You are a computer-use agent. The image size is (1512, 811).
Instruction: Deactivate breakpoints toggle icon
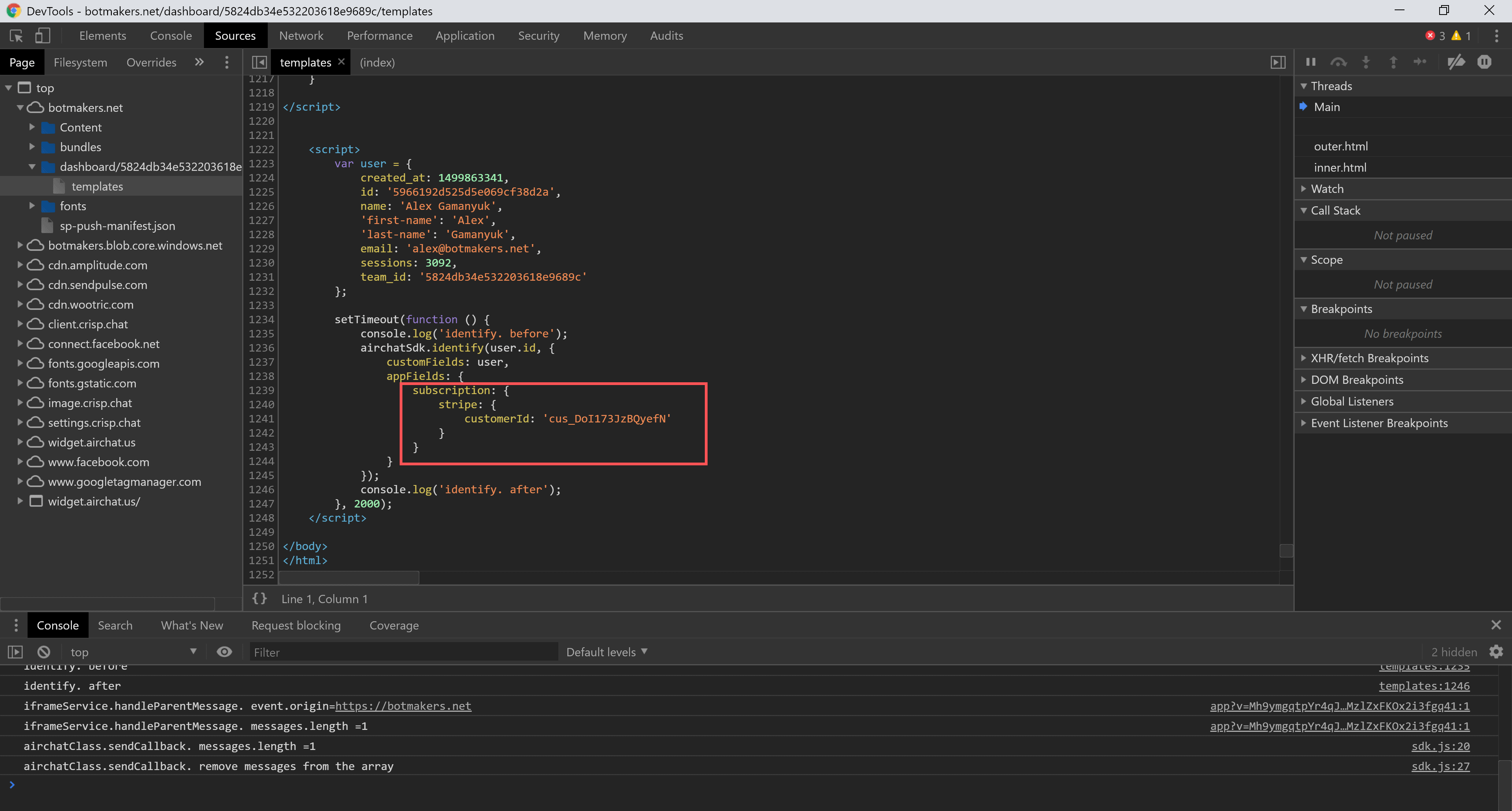(x=1456, y=62)
